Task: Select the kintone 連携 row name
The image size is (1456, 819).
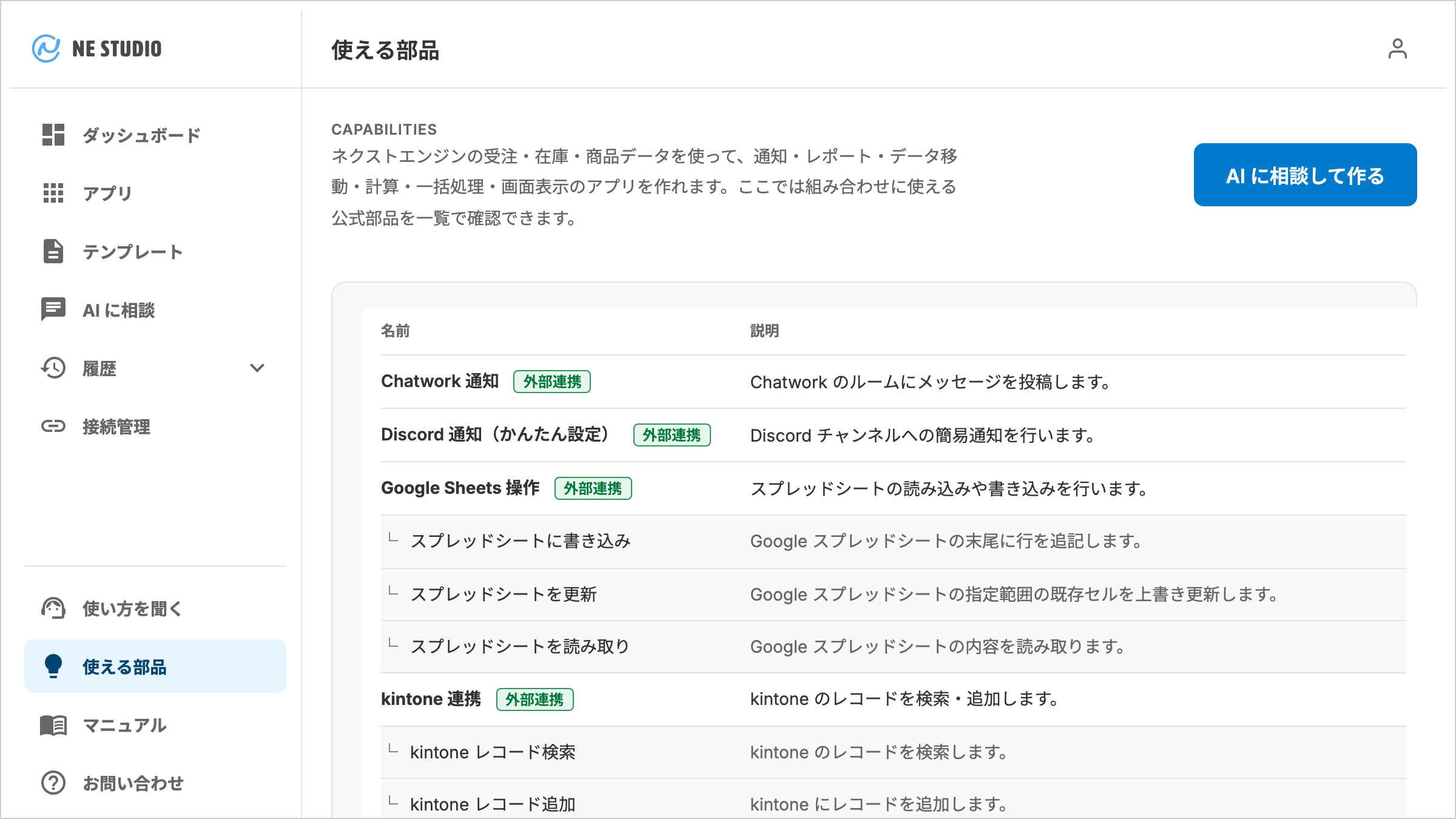Action: pyautogui.click(x=431, y=699)
